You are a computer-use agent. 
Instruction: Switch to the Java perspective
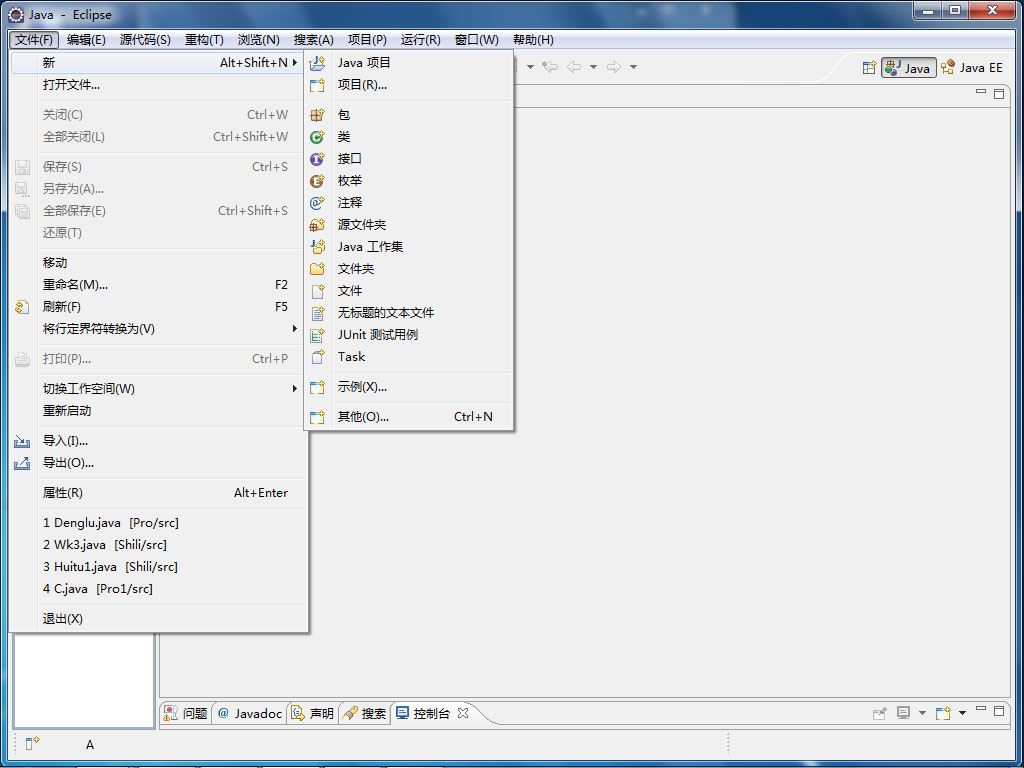pyautogui.click(x=908, y=67)
